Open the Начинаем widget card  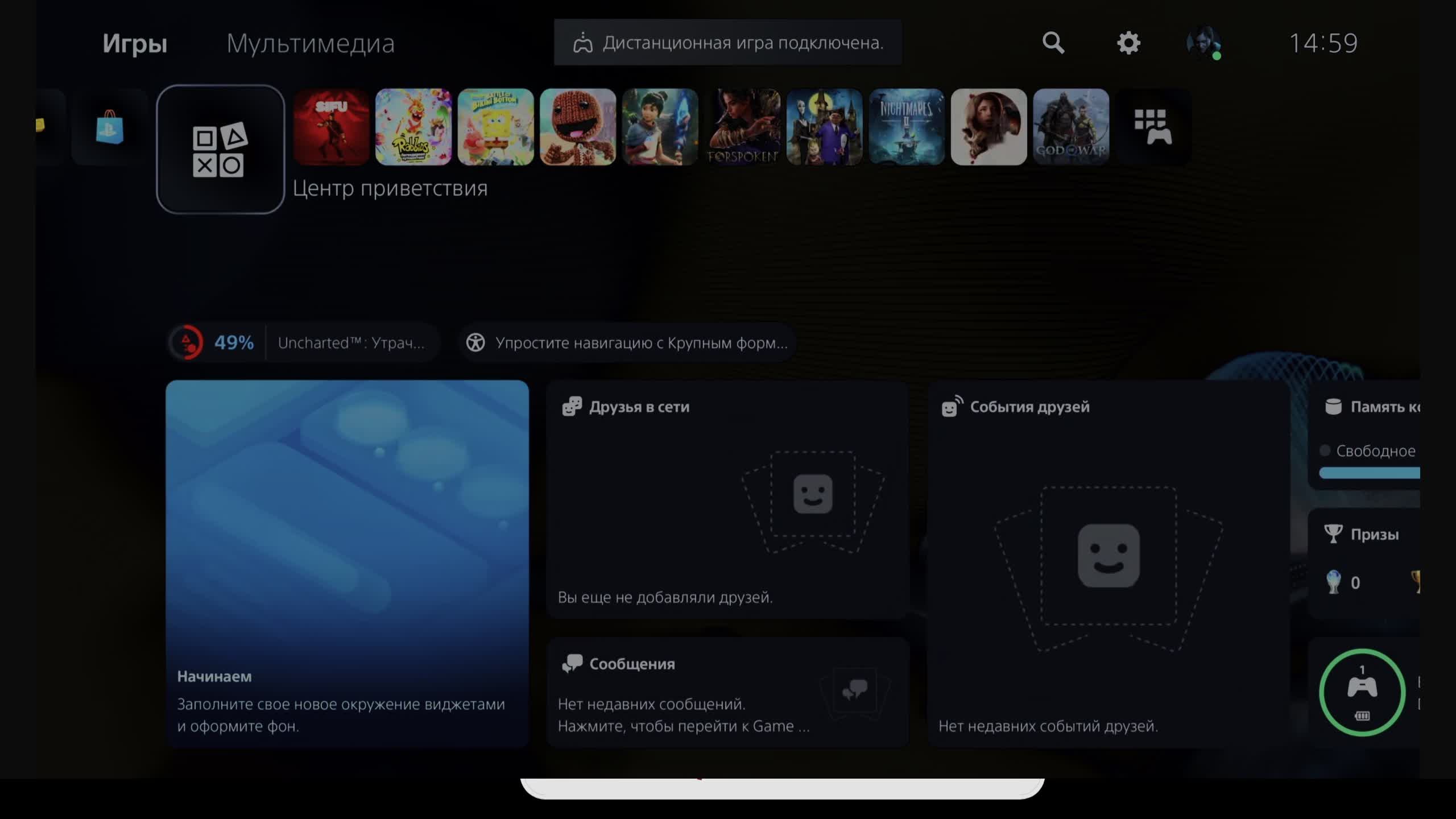tap(347, 563)
